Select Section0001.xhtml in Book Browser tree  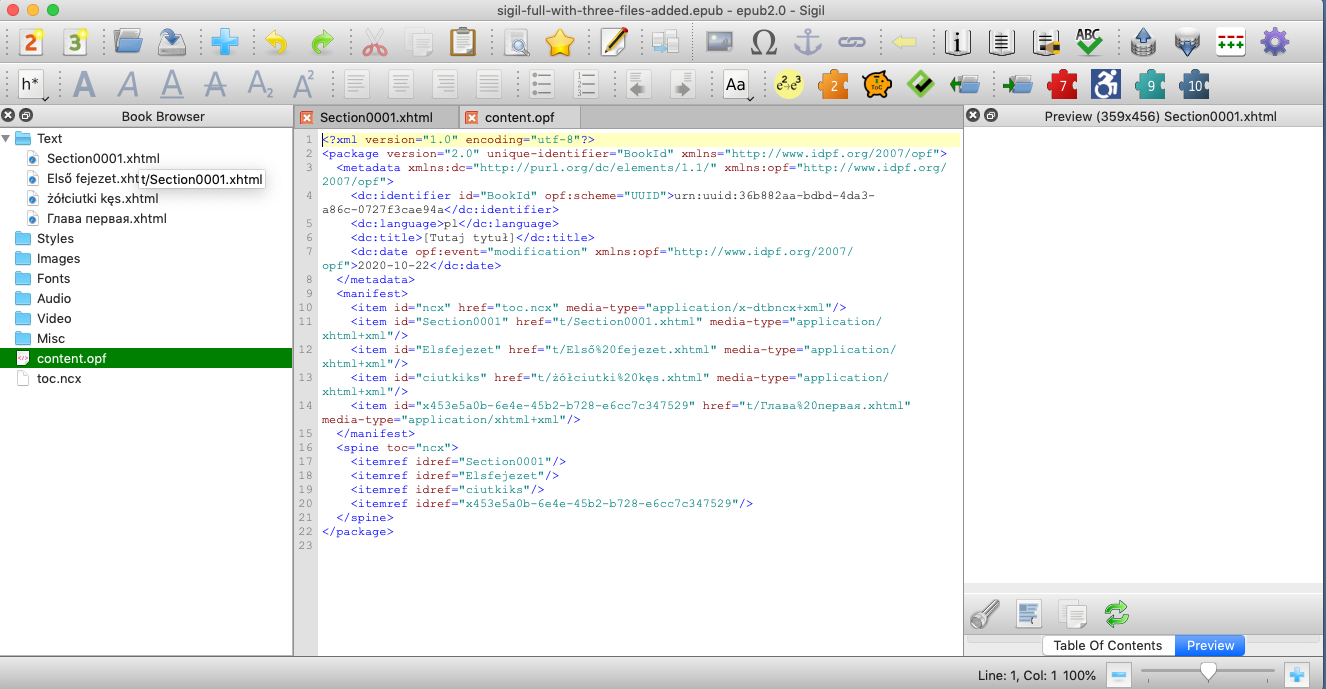103,158
